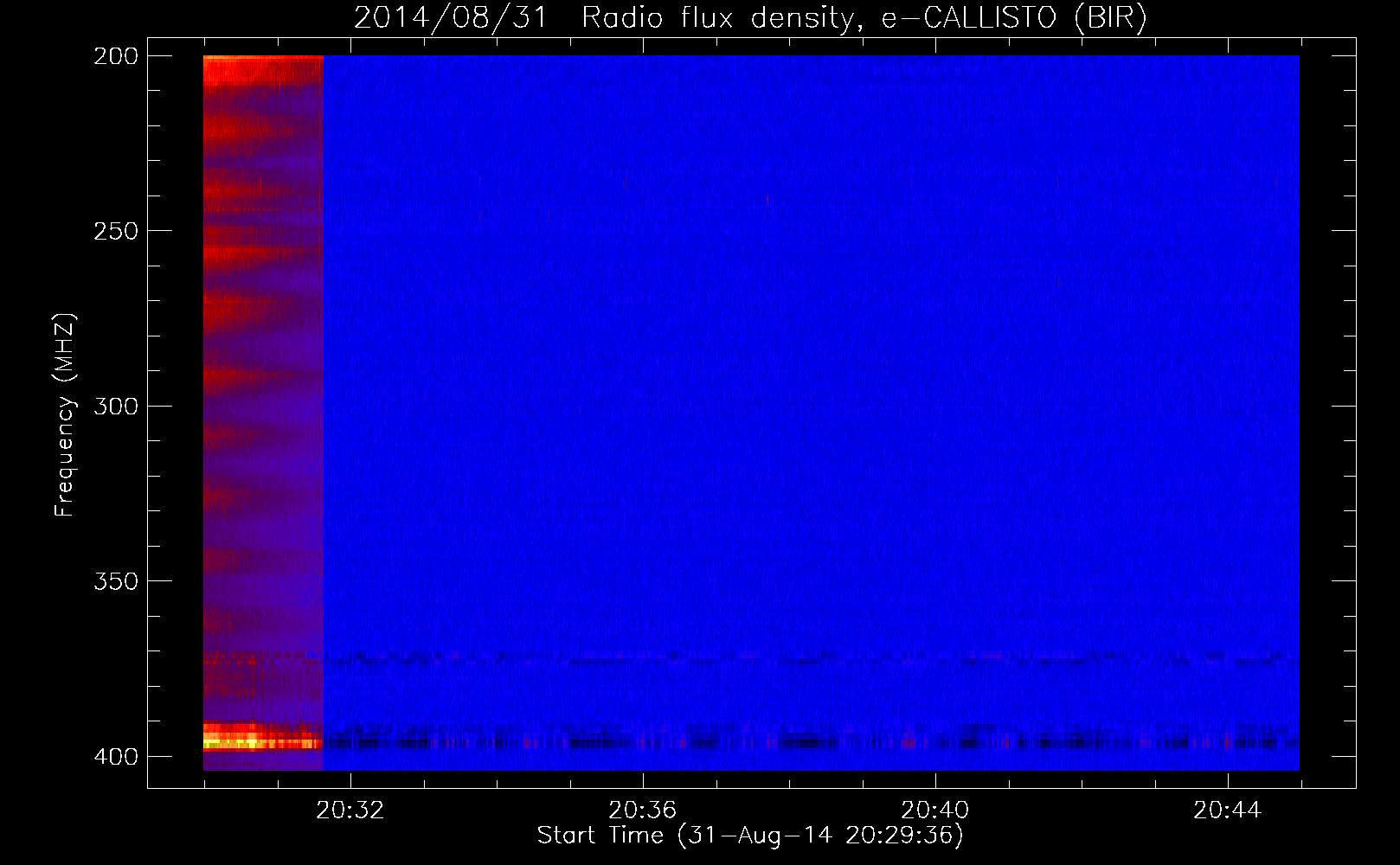Click the 400 frequency tick label
The height and width of the screenshot is (865, 1400).
(116, 757)
